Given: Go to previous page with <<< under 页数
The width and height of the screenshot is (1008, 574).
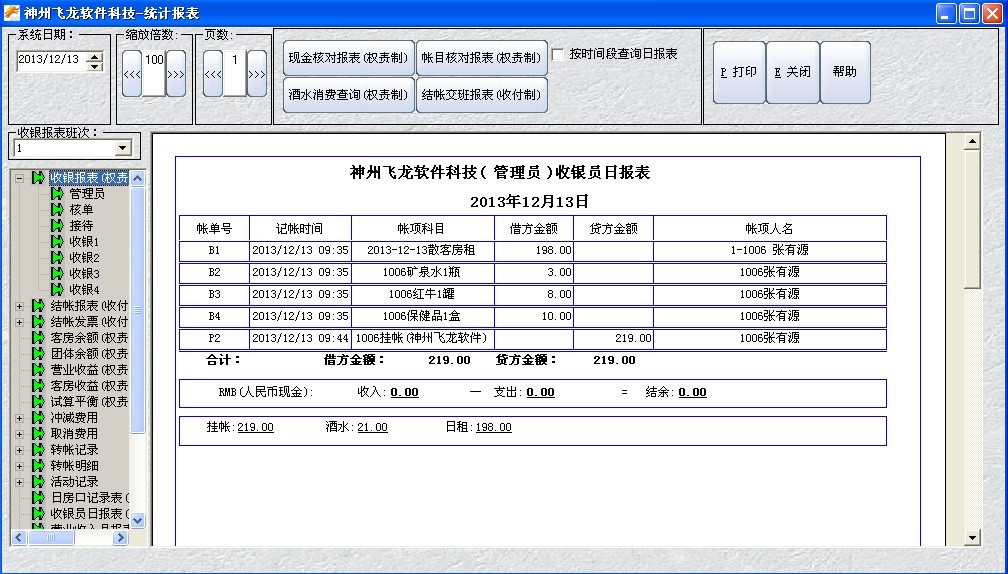Looking at the screenshot, I should [x=213, y=74].
